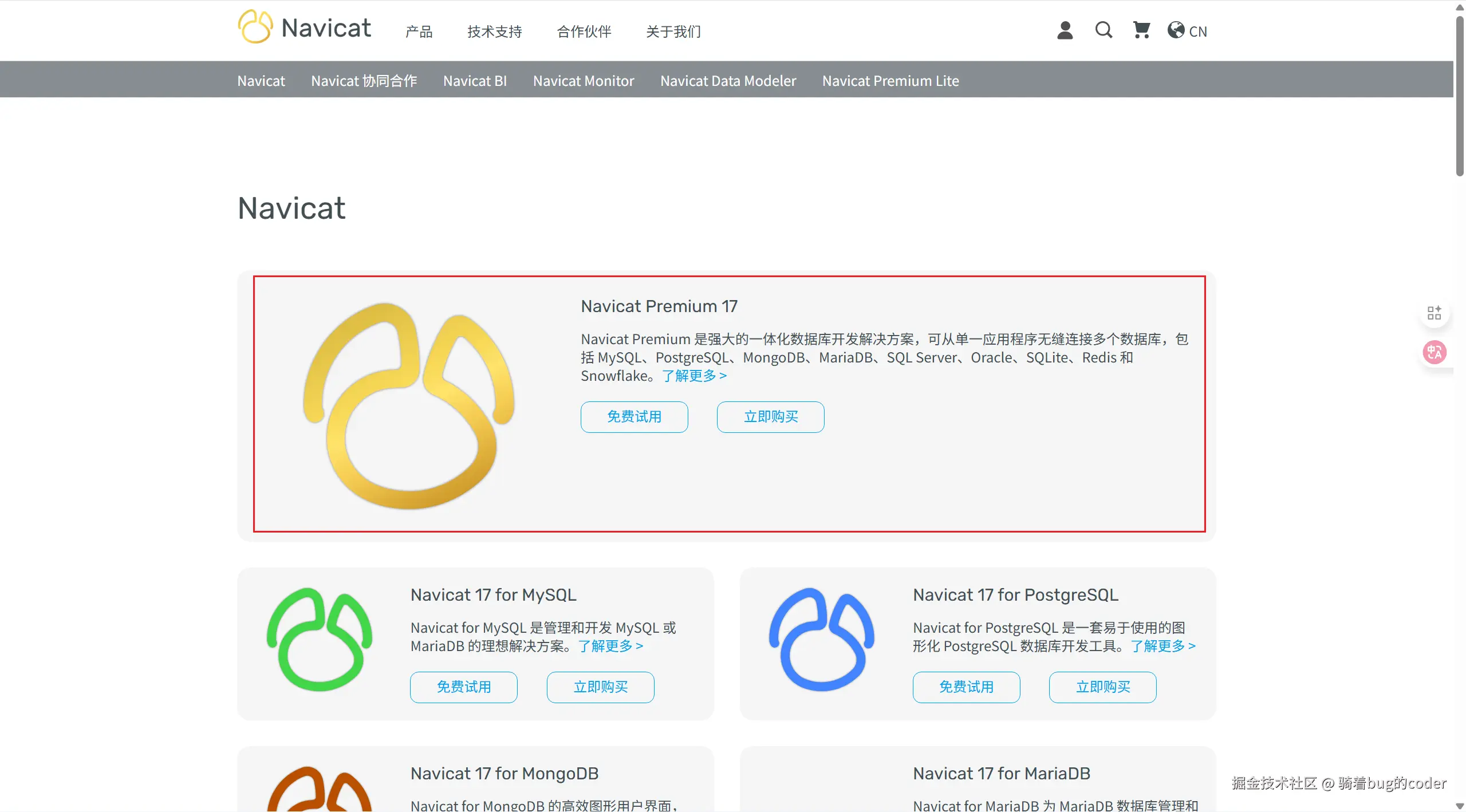
Task: Click the green Navicat for MySQL logo
Action: pos(320,640)
